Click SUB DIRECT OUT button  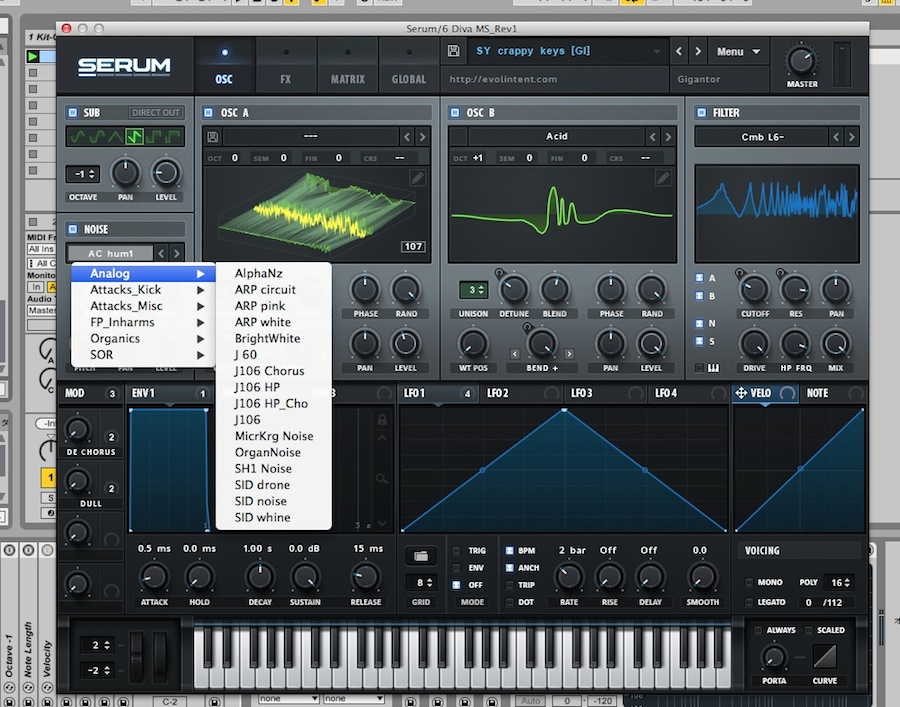click(x=156, y=112)
